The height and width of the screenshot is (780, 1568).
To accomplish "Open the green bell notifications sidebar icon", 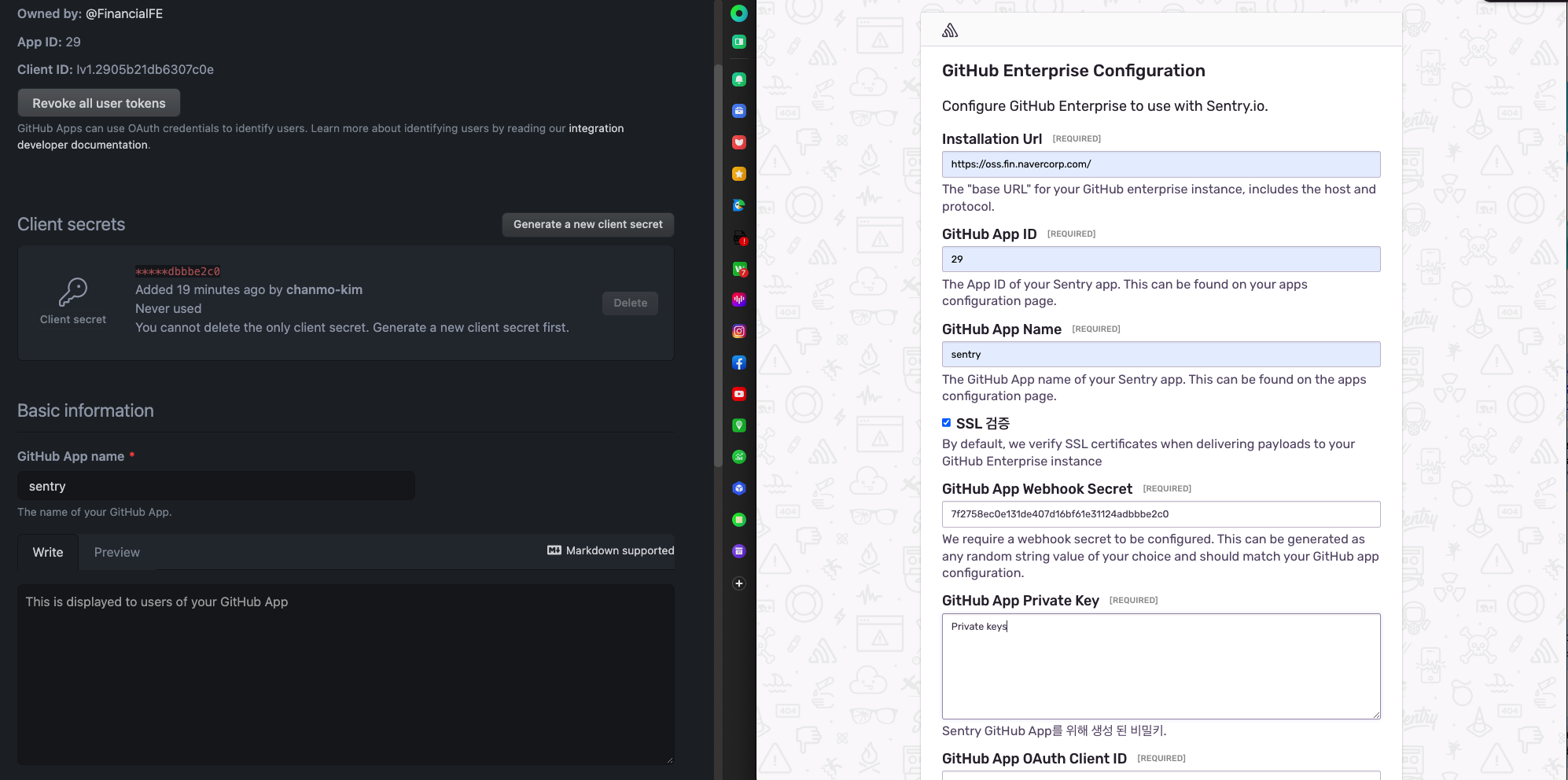I will (x=738, y=79).
